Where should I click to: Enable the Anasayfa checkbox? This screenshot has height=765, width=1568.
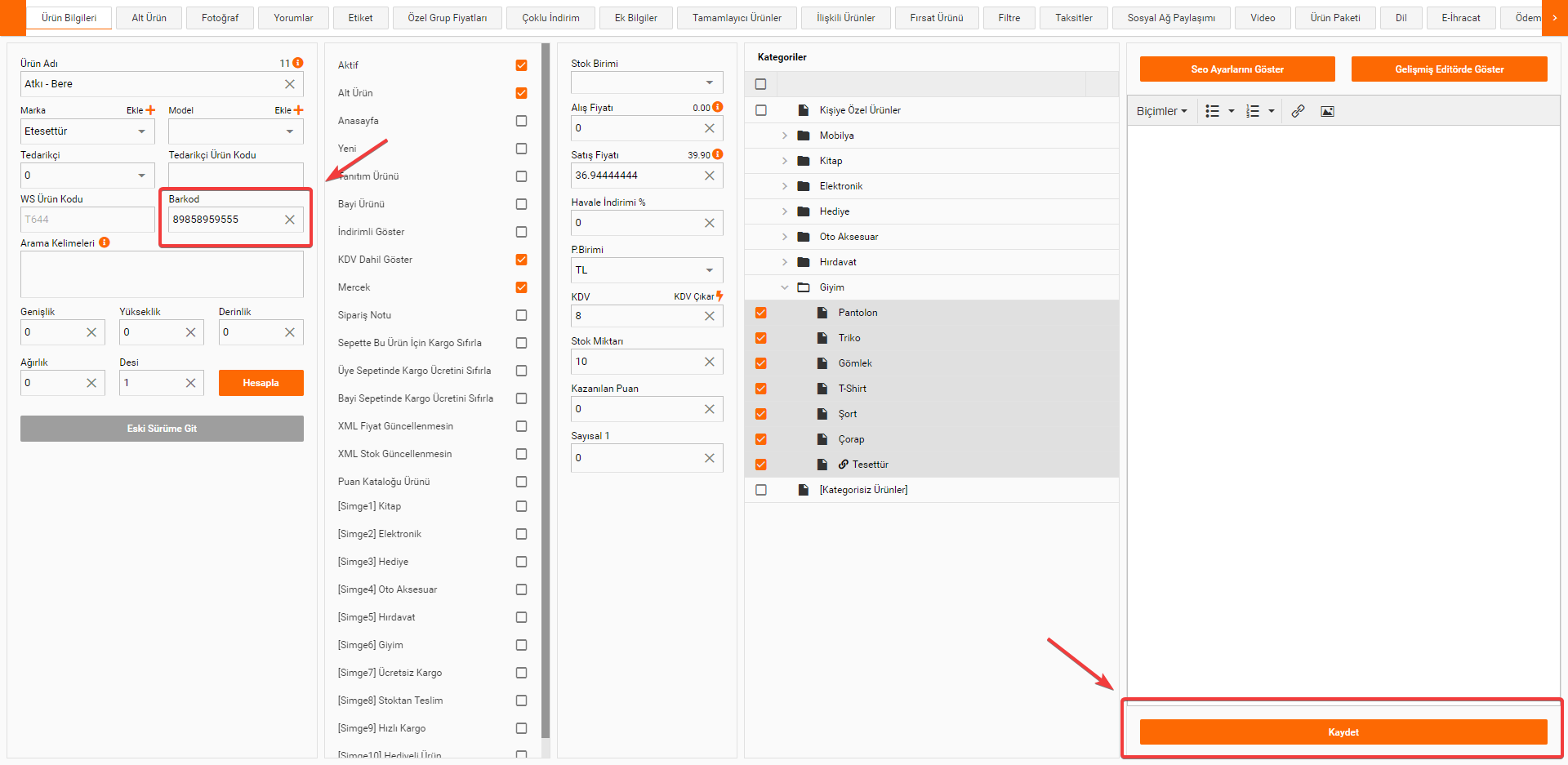tap(521, 121)
